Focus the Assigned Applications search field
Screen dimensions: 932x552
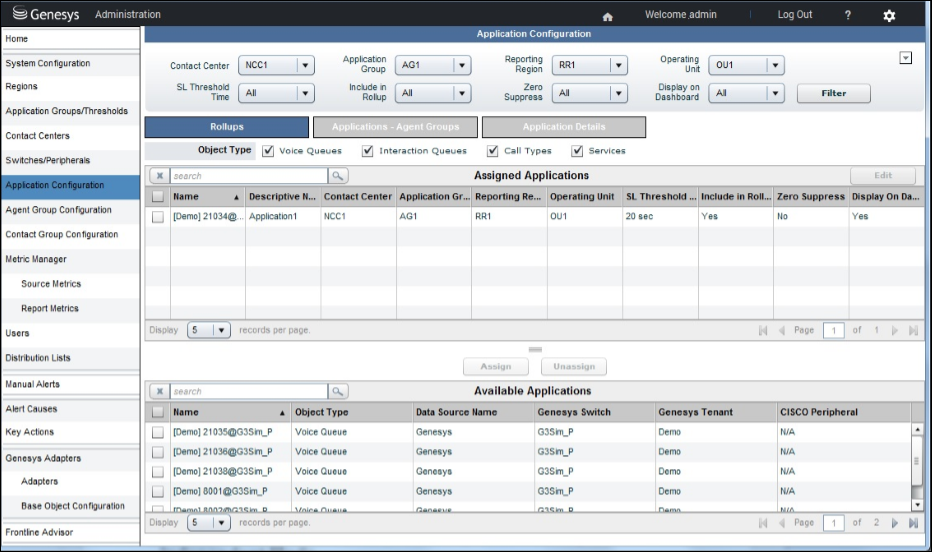click(248, 176)
